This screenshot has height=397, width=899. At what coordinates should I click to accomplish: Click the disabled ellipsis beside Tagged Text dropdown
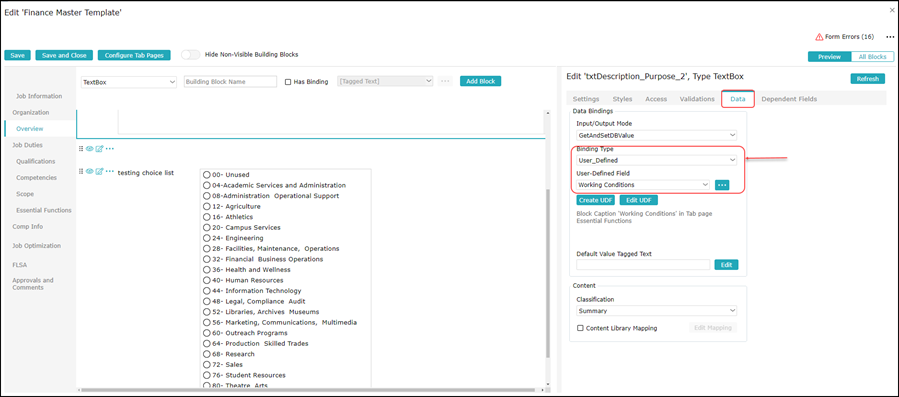tap(445, 81)
